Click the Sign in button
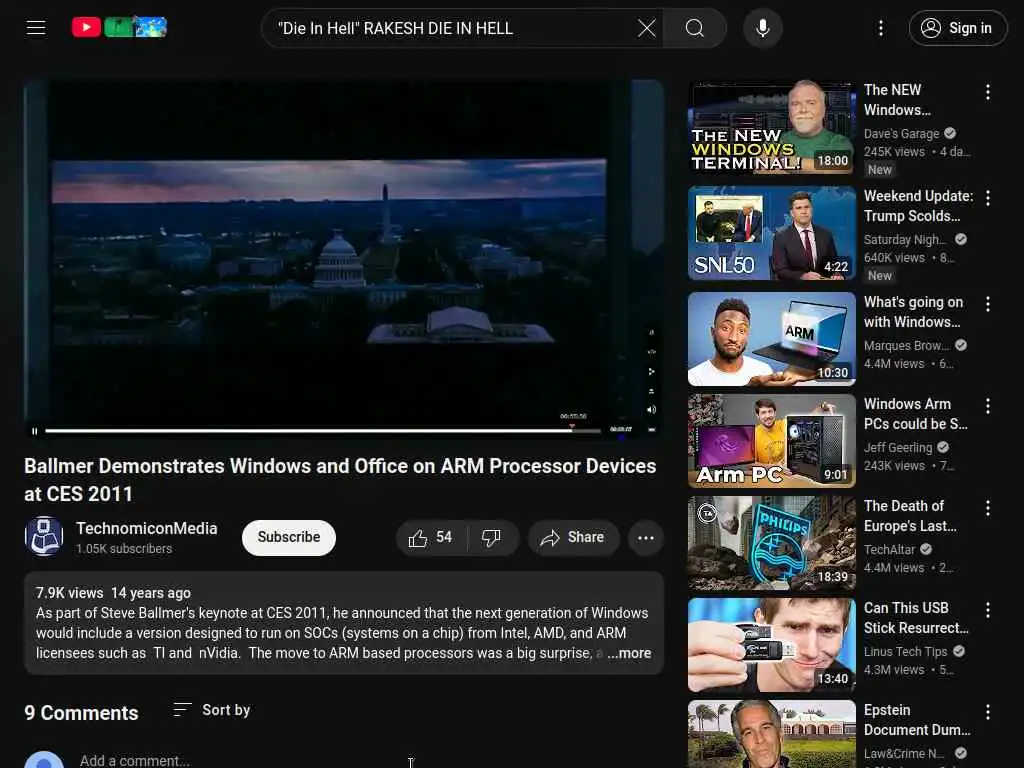 pyautogui.click(x=957, y=28)
